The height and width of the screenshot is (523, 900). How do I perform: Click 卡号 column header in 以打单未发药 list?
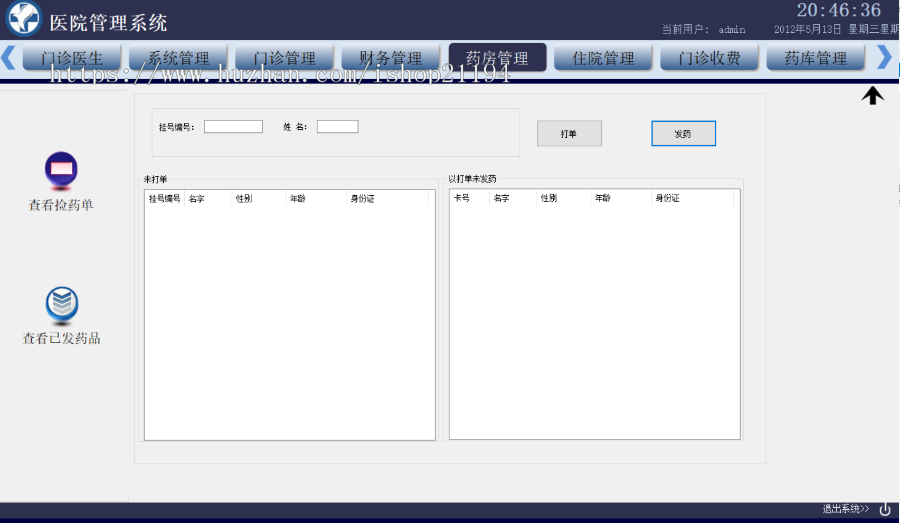point(470,198)
